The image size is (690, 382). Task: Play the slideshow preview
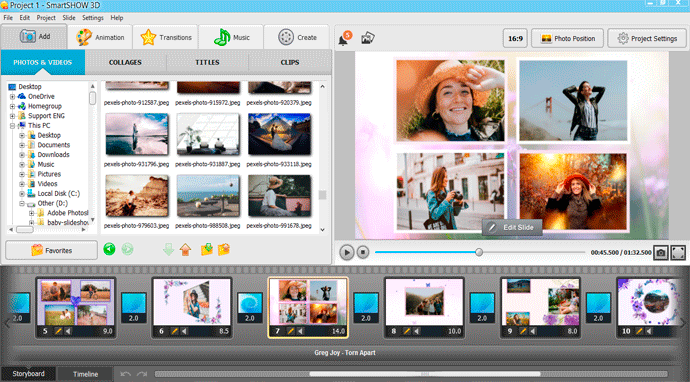pos(346,253)
